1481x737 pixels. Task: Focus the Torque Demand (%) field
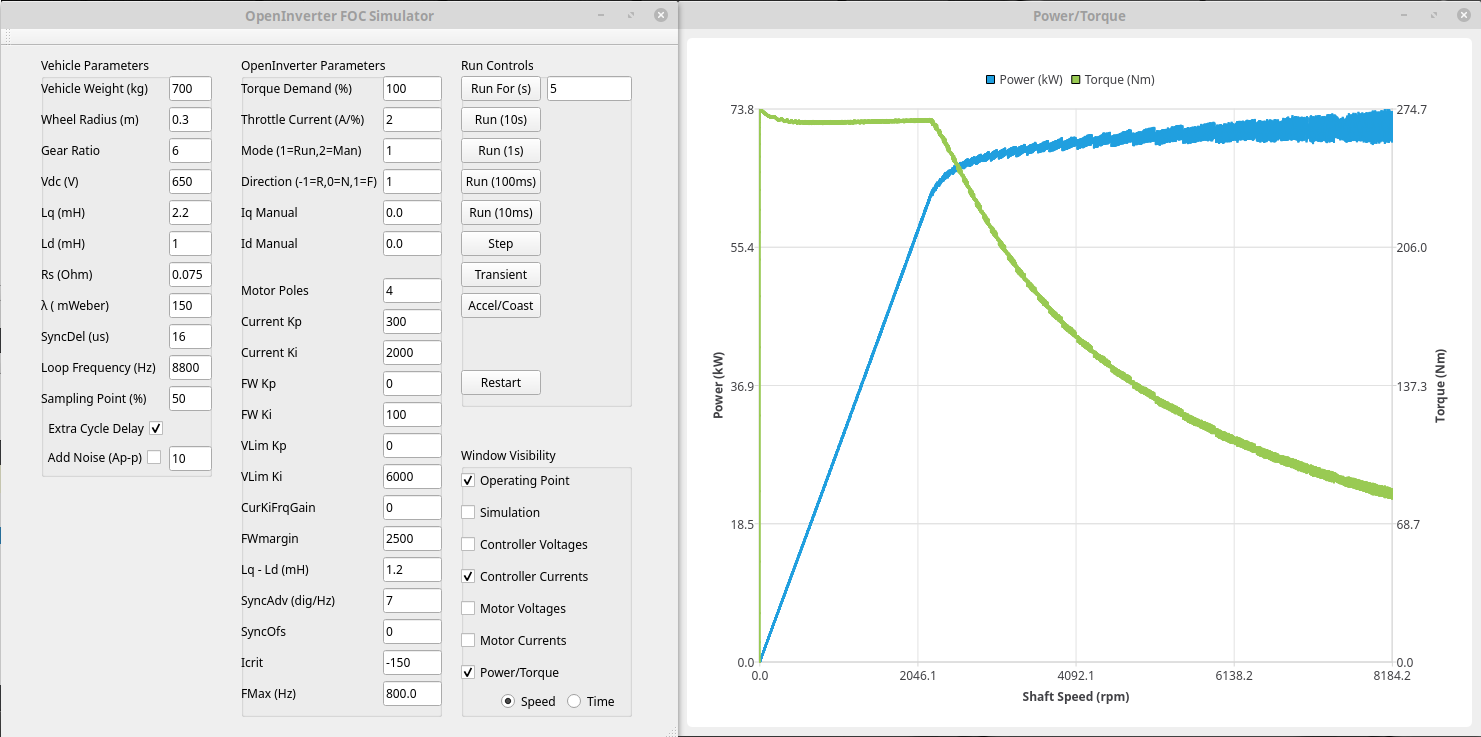[x=411, y=88]
